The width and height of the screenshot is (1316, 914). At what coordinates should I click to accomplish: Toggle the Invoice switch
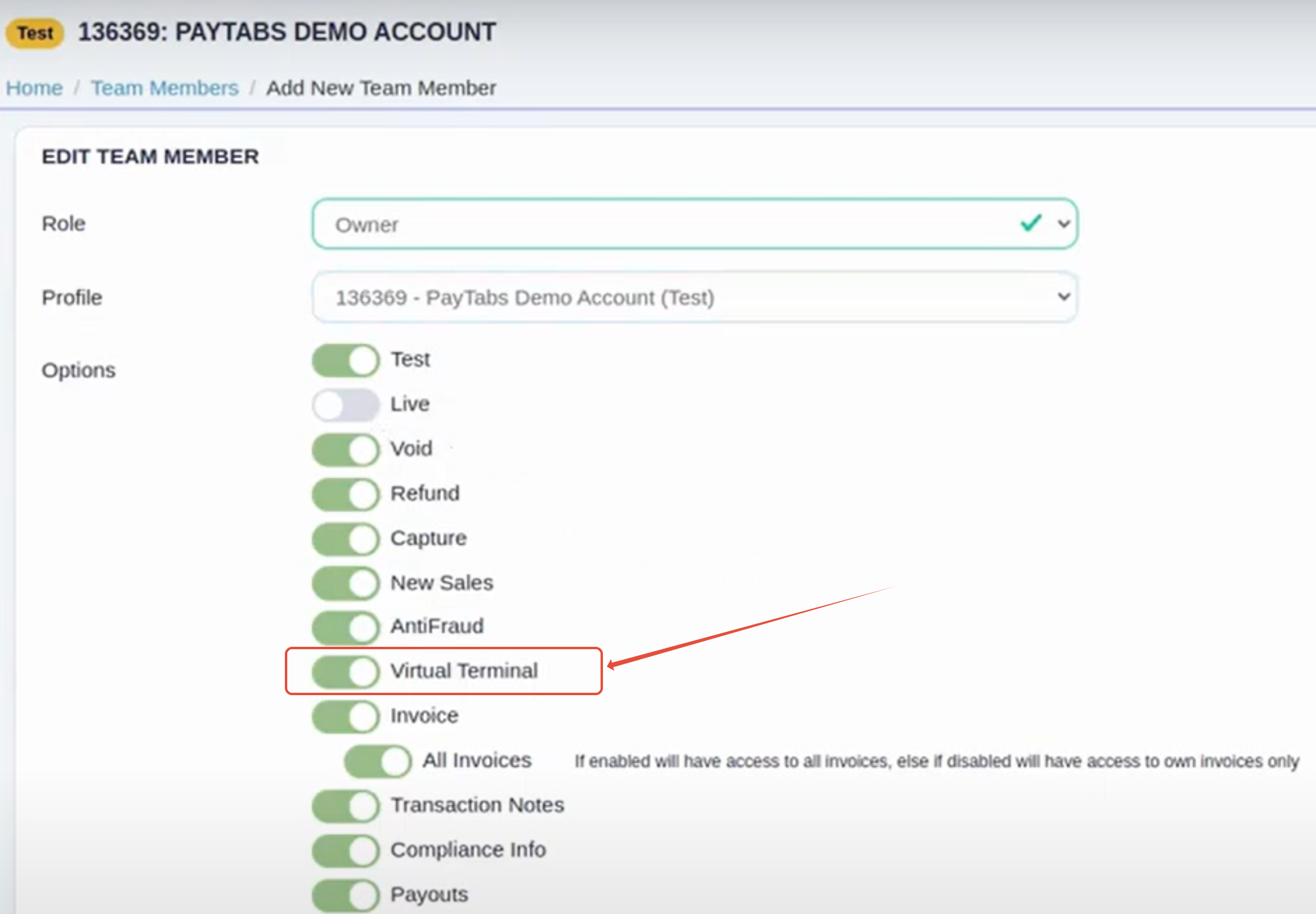pos(345,716)
